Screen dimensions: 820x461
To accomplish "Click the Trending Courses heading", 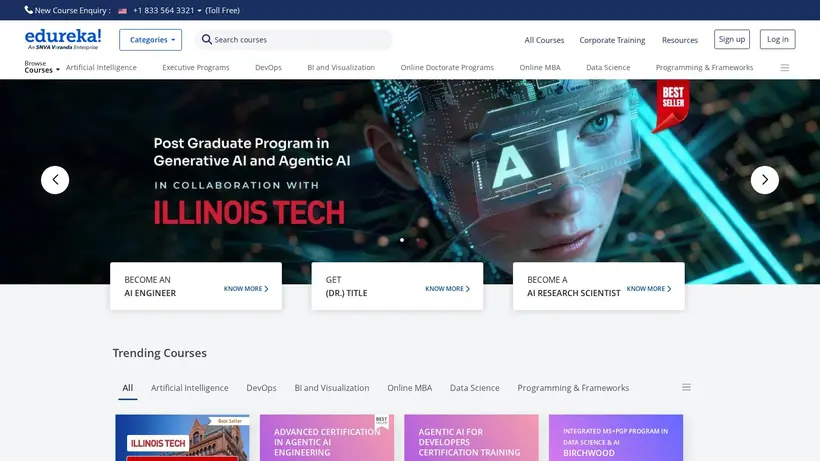I will pyautogui.click(x=160, y=353).
